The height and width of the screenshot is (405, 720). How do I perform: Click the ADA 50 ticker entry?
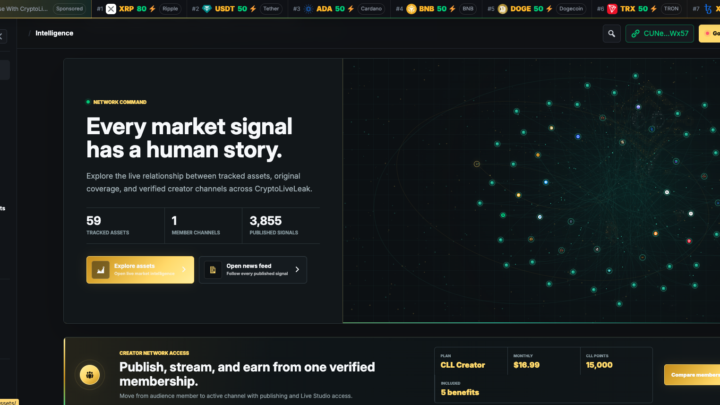point(339,9)
